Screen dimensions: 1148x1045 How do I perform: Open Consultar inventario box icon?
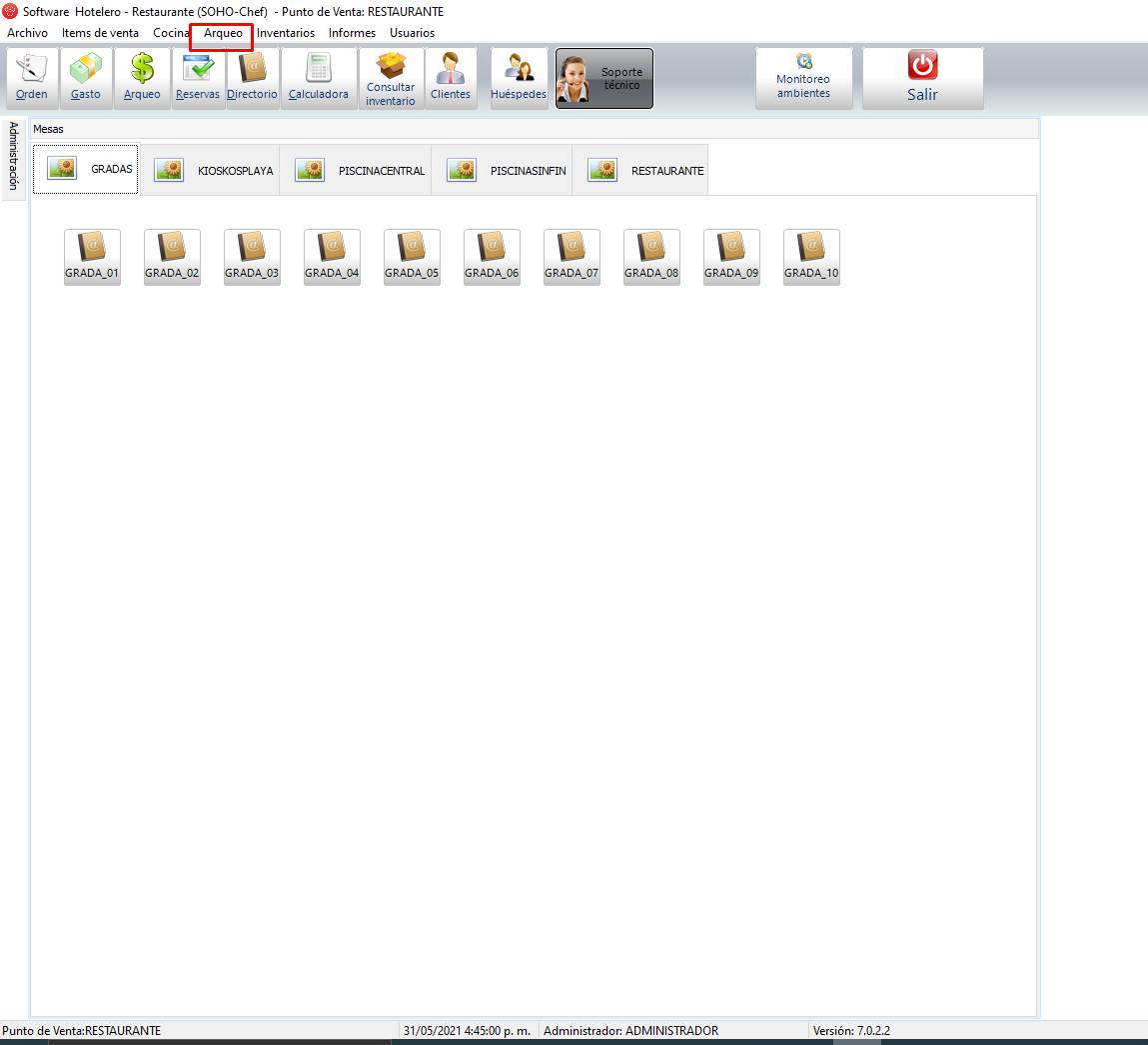[391, 78]
